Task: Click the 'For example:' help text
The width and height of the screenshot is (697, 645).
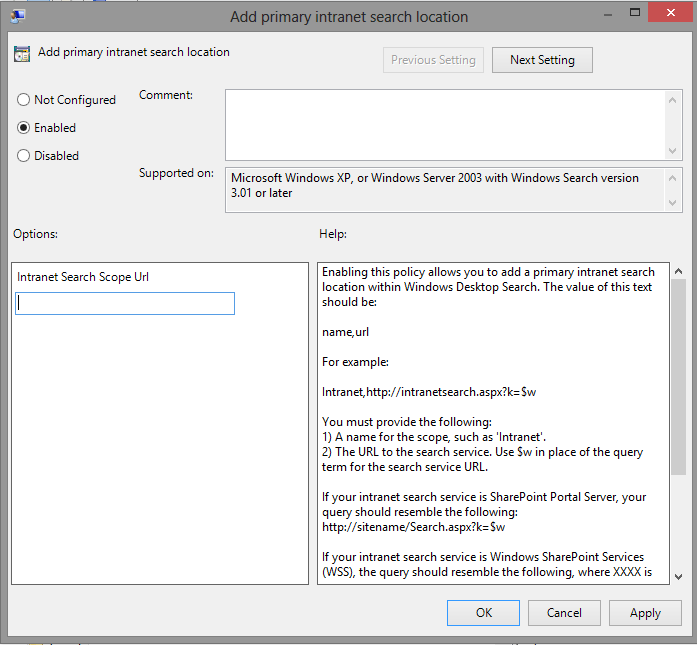Action: [355, 362]
